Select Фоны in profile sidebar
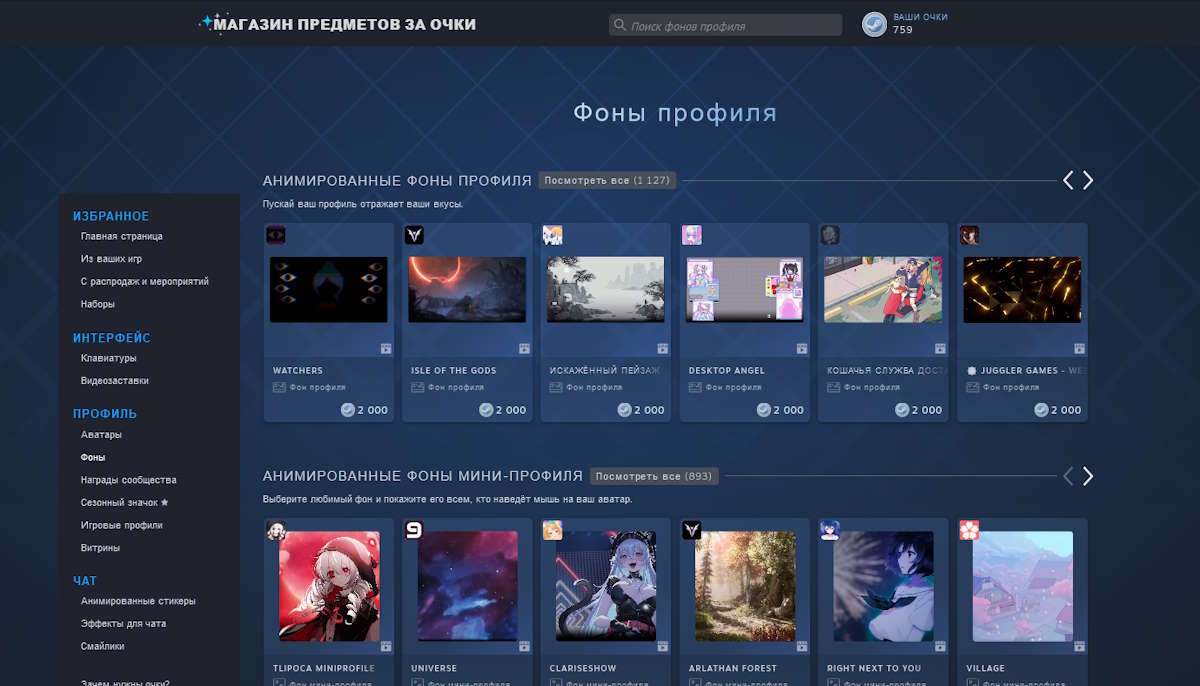1200x686 pixels. coord(93,457)
